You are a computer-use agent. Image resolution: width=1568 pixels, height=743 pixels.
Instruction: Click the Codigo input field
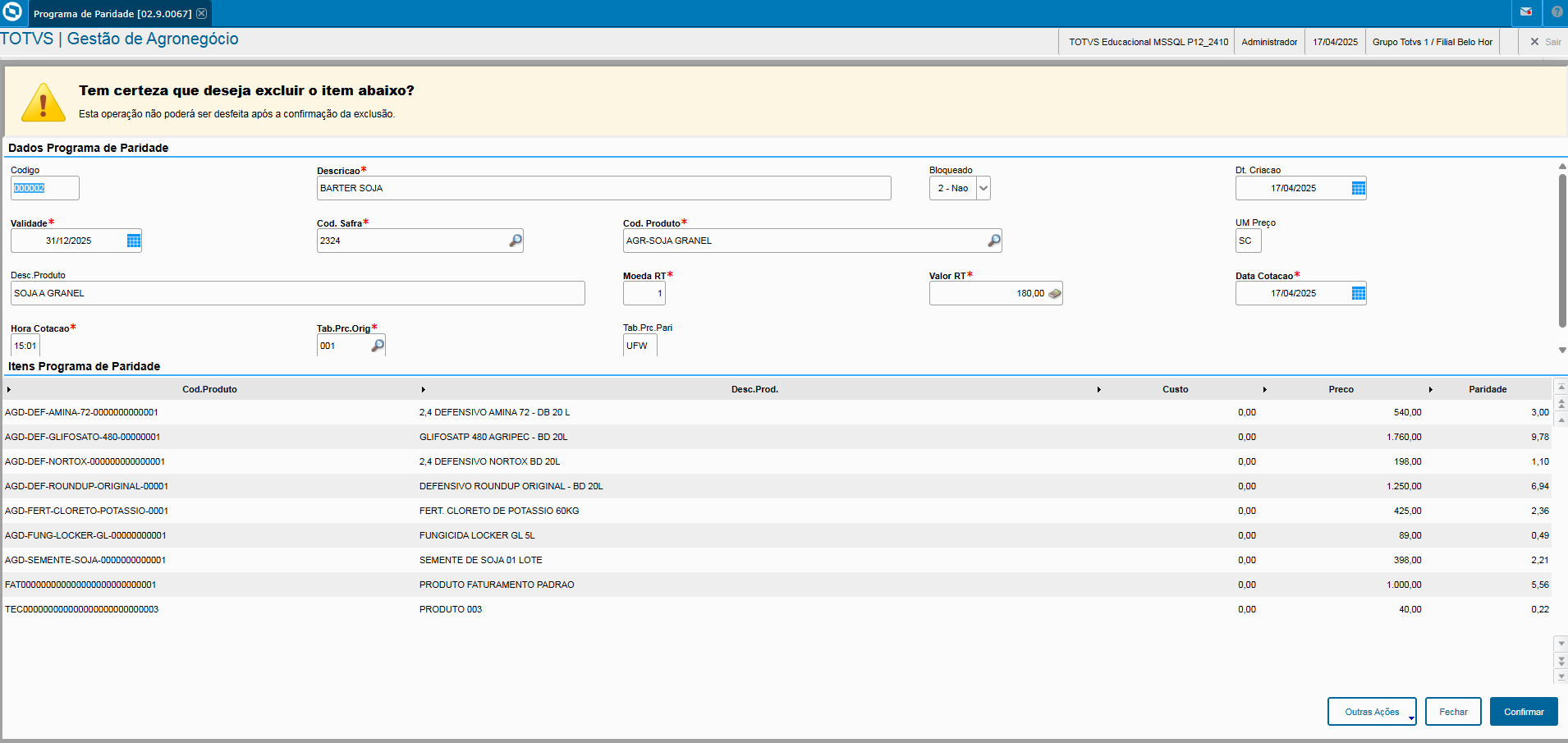45,188
